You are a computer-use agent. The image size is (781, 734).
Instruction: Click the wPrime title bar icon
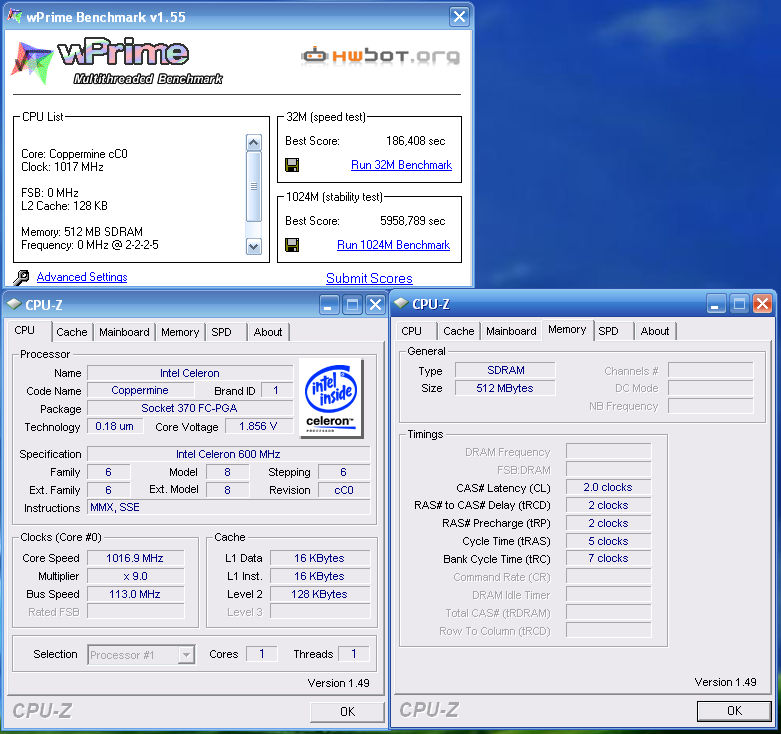[14, 16]
